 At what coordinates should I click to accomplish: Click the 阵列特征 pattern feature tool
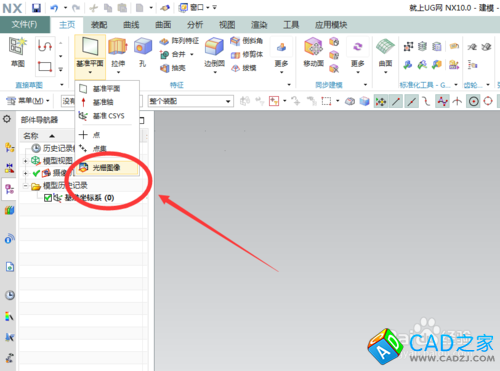pyautogui.click(x=179, y=41)
